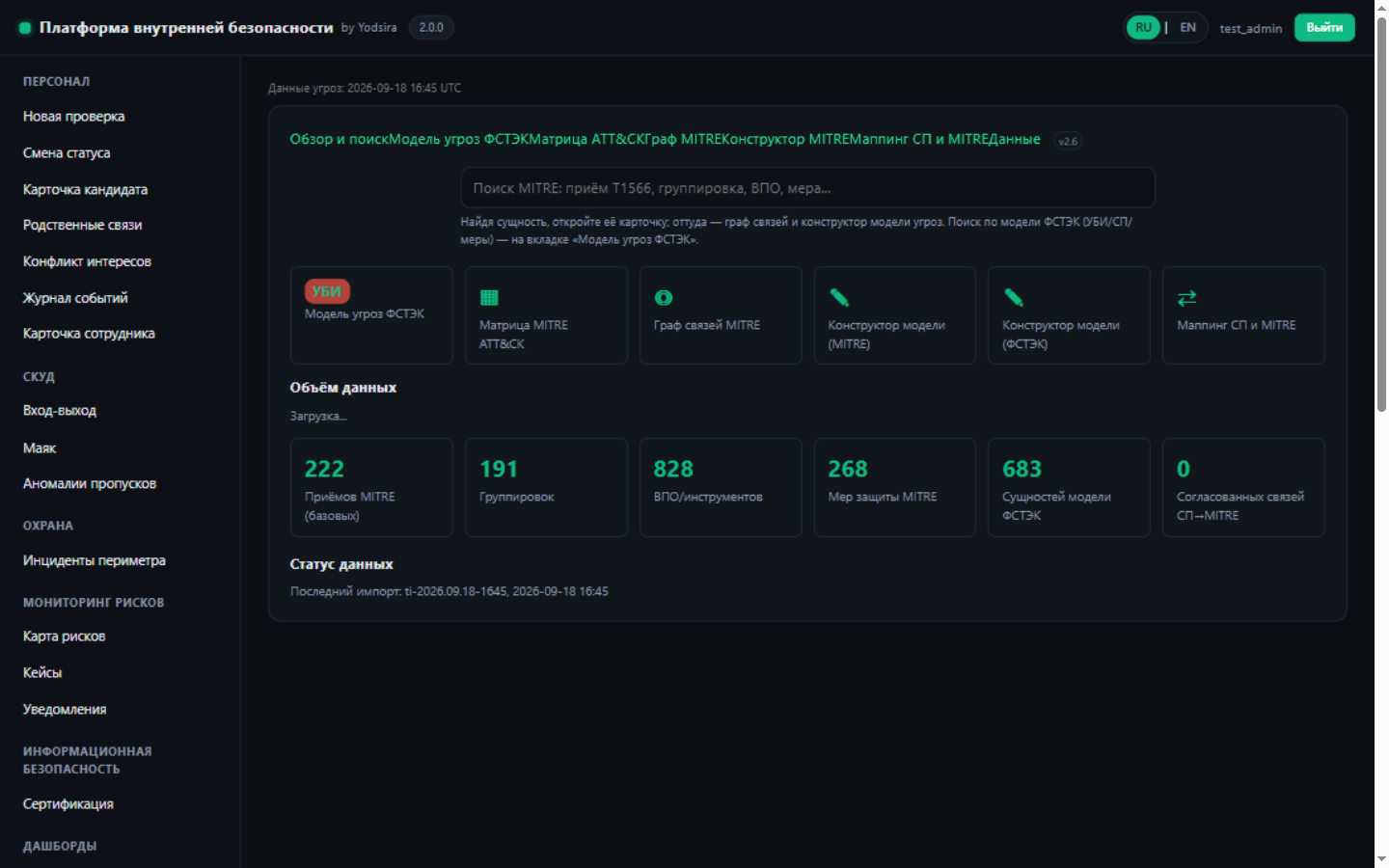Switch interface language to EN

tap(1187, 28)
